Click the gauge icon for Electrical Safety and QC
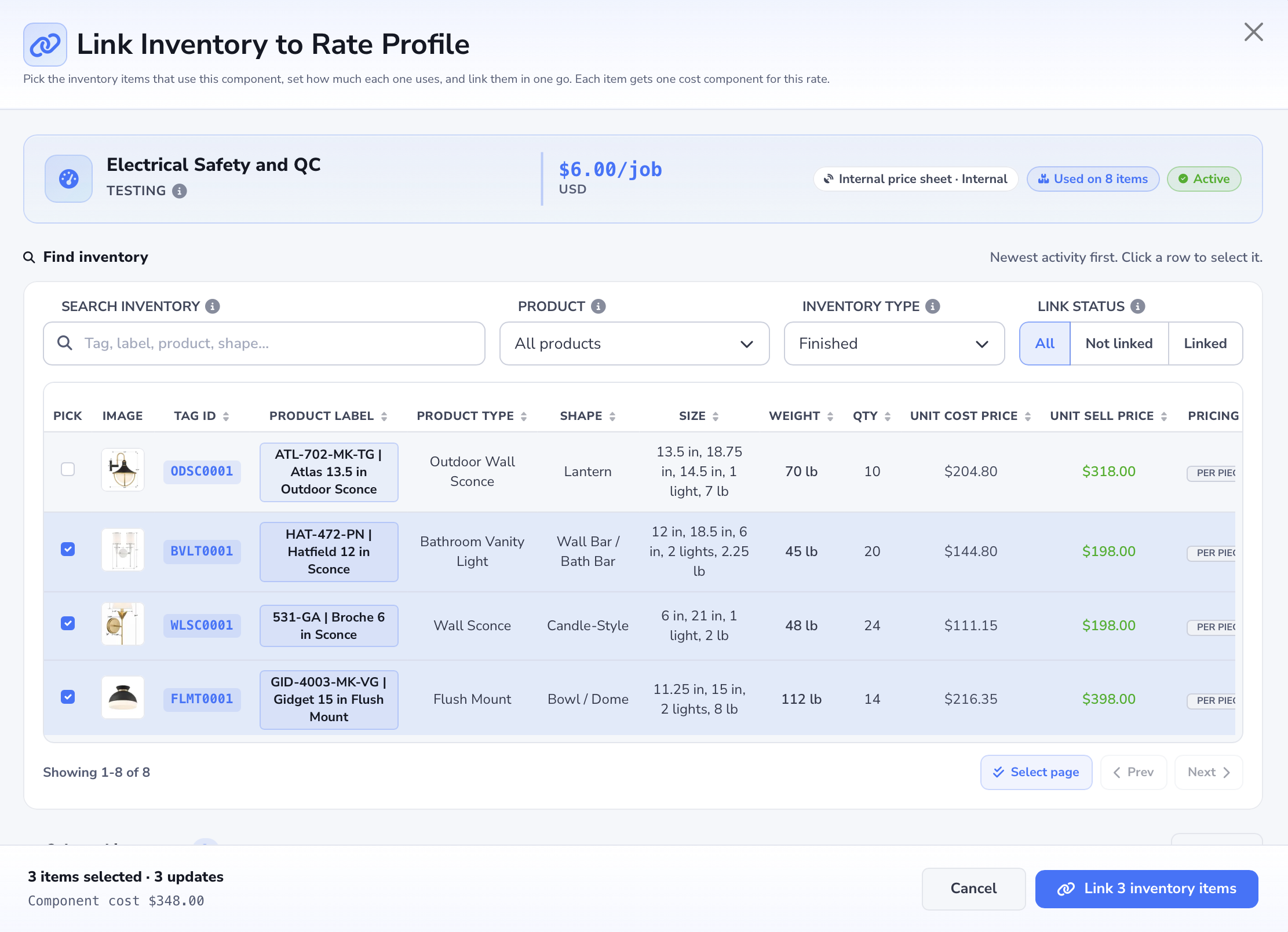 [x=69, y=179]
